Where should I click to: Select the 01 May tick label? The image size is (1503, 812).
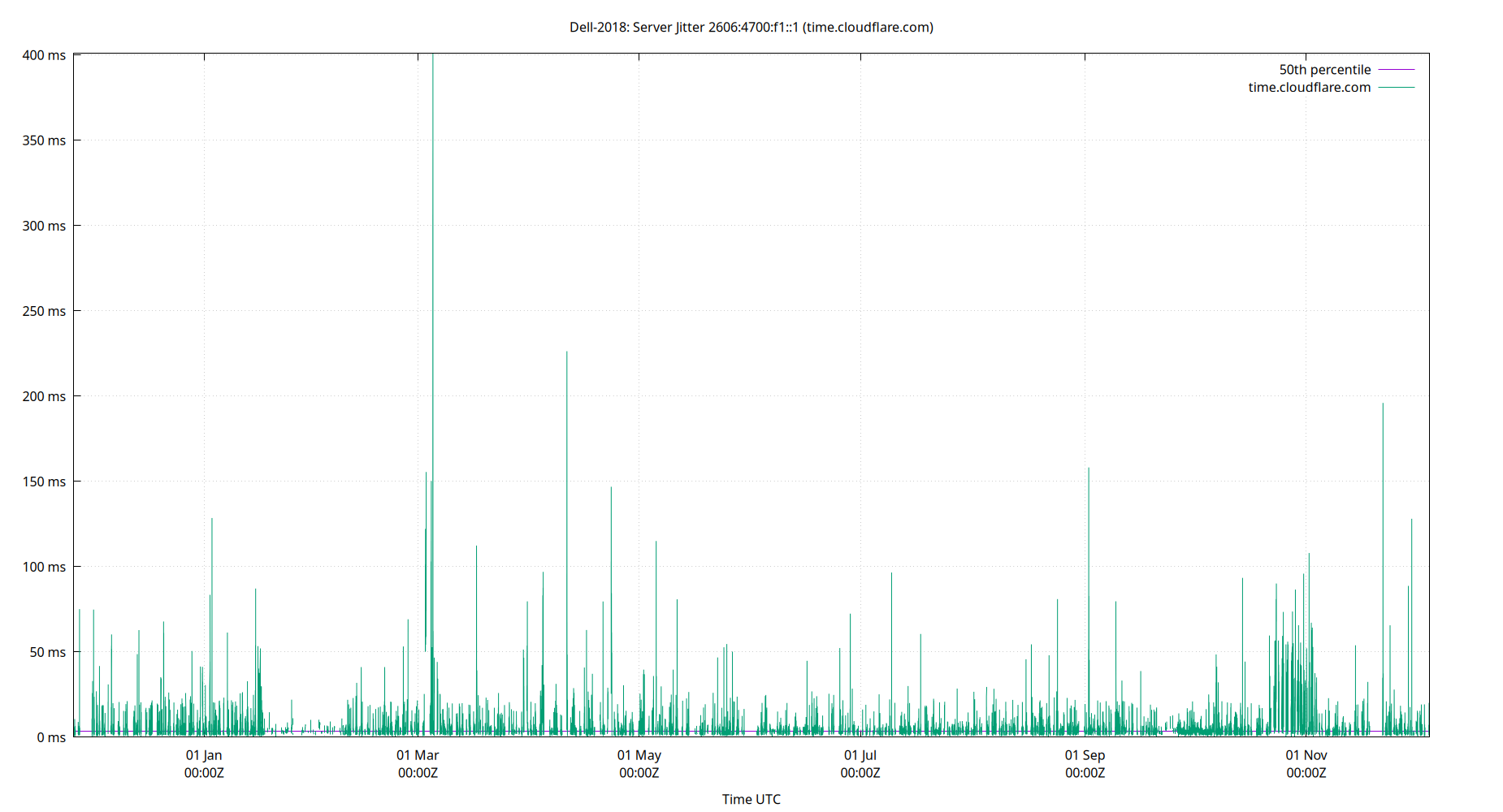click(639, 754)
